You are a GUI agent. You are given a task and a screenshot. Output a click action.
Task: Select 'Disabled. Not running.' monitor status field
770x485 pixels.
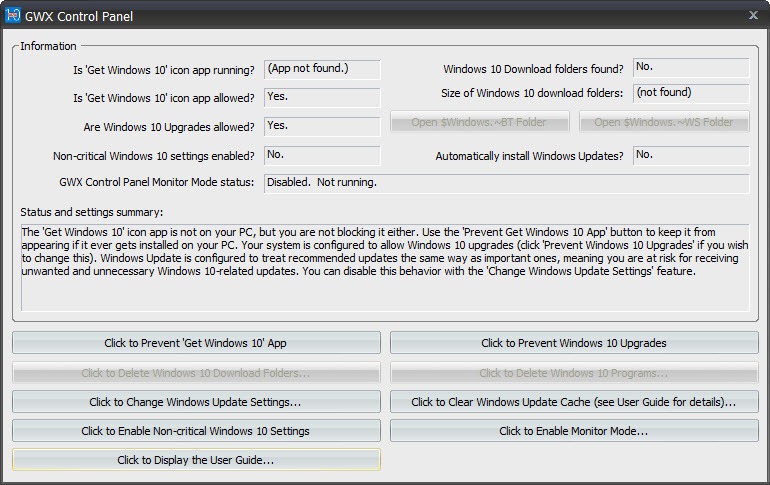coord(507,183)
